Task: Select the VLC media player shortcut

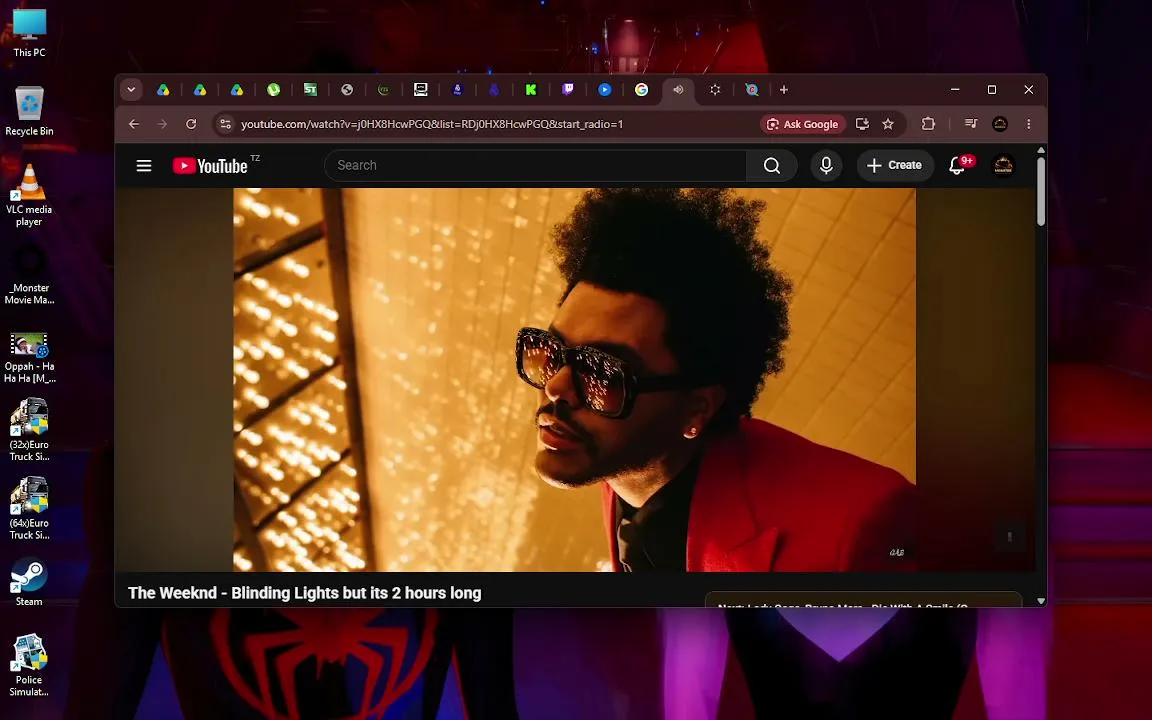Action: (x=29, y=195)
